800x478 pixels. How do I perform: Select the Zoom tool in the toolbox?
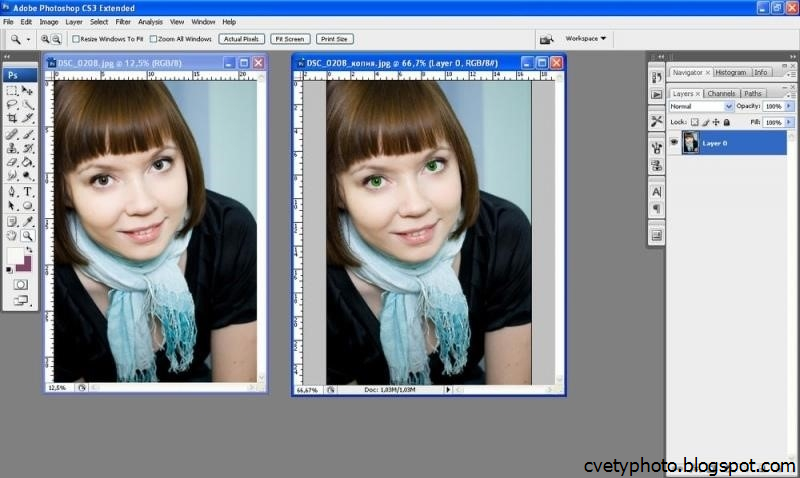(x=28, y=236)
